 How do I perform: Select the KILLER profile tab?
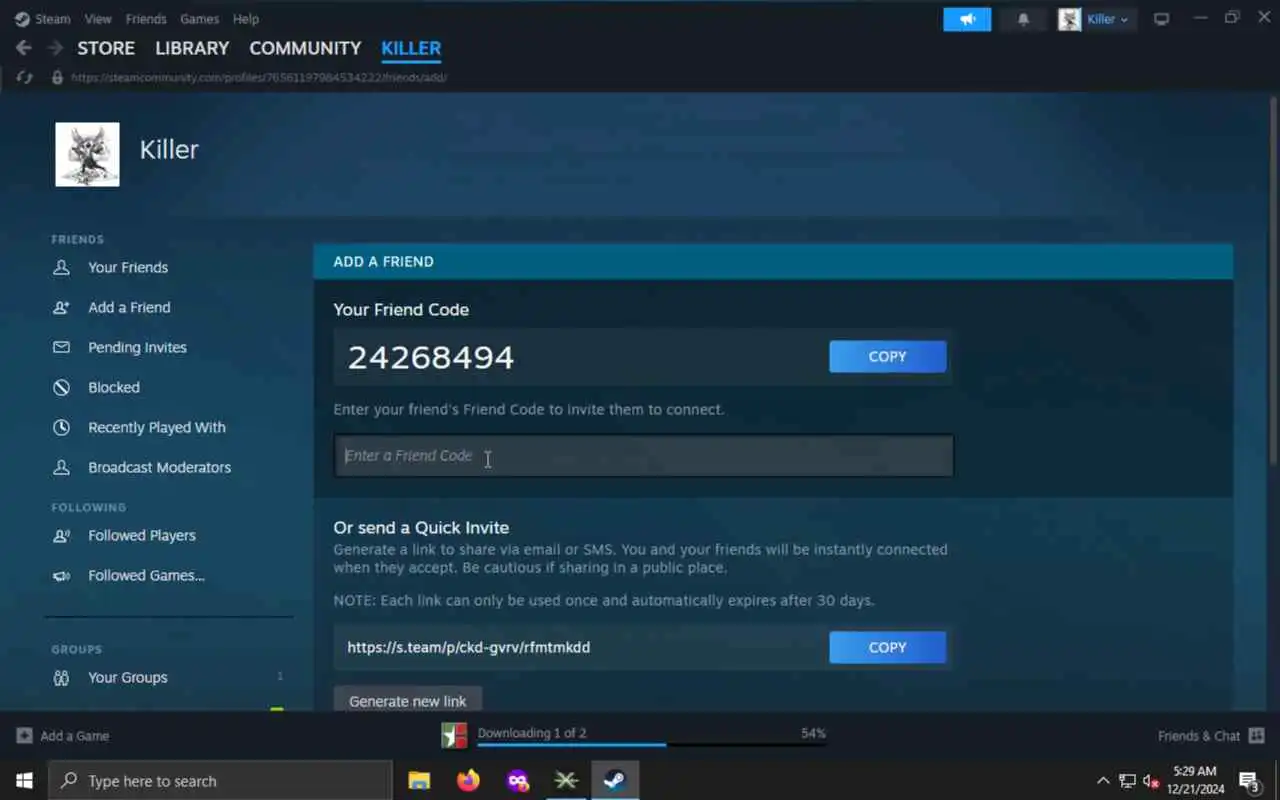click(411, 48)
